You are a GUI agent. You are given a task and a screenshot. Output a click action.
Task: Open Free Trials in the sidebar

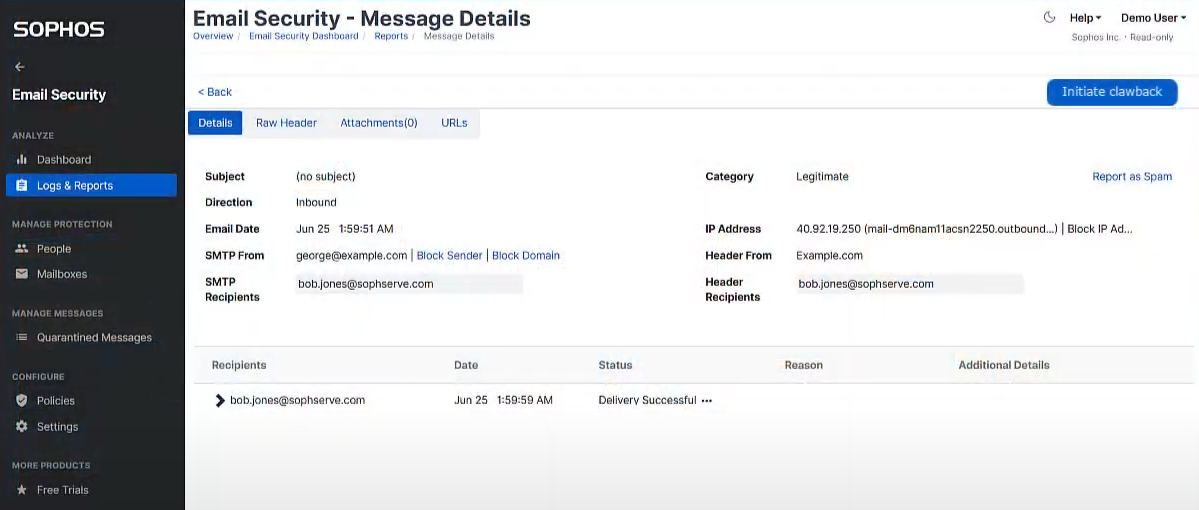tap(91, 490)
